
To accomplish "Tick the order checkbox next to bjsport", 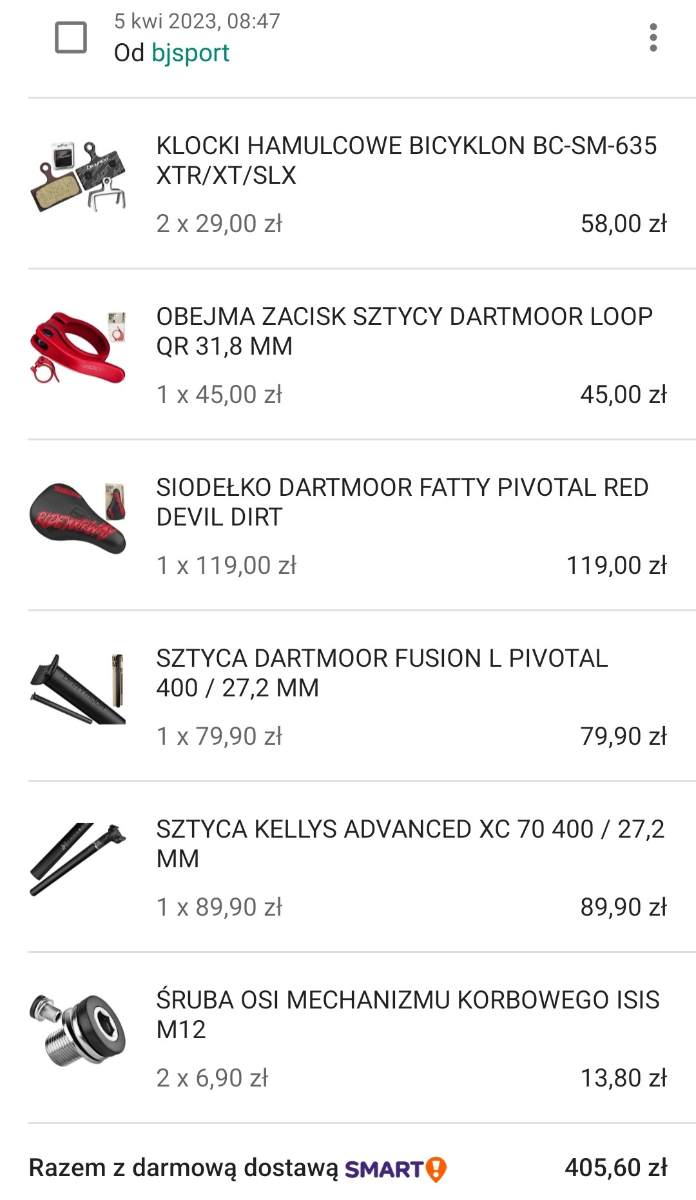I will pos(70,38).
